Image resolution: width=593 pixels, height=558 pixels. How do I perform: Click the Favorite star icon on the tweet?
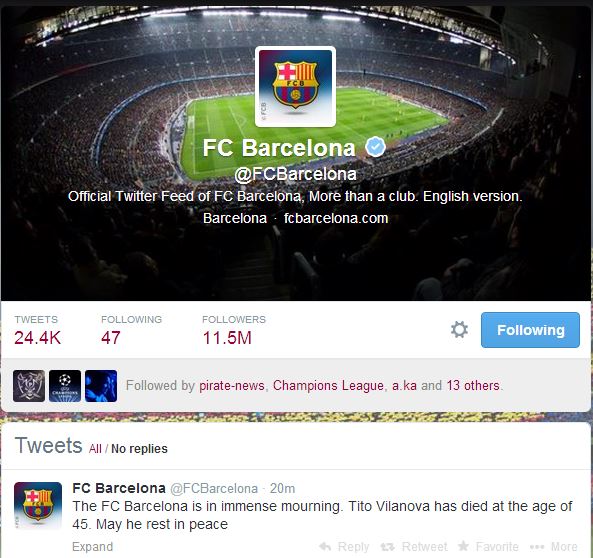463,546
